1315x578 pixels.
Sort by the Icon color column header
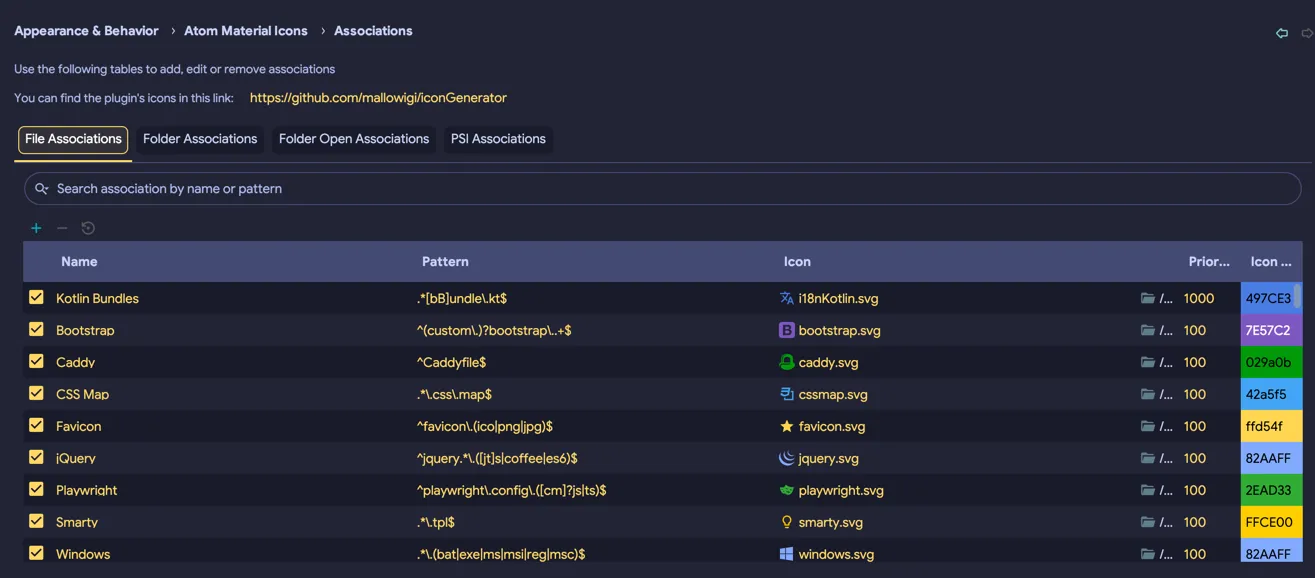tap(1270, 261)
